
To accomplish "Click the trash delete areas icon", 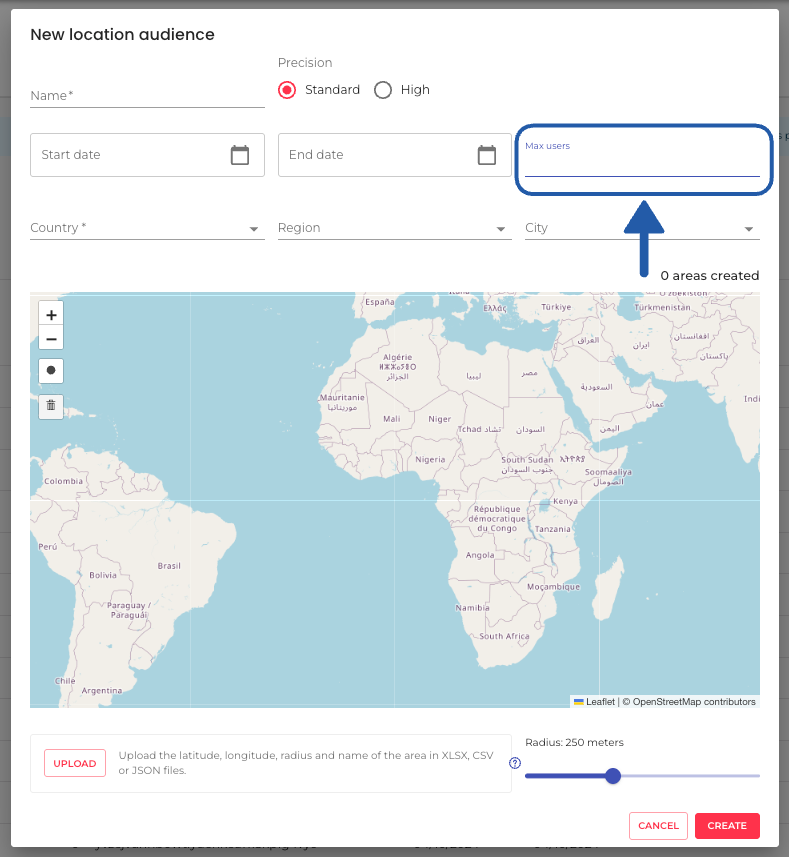I will point(51,406).
